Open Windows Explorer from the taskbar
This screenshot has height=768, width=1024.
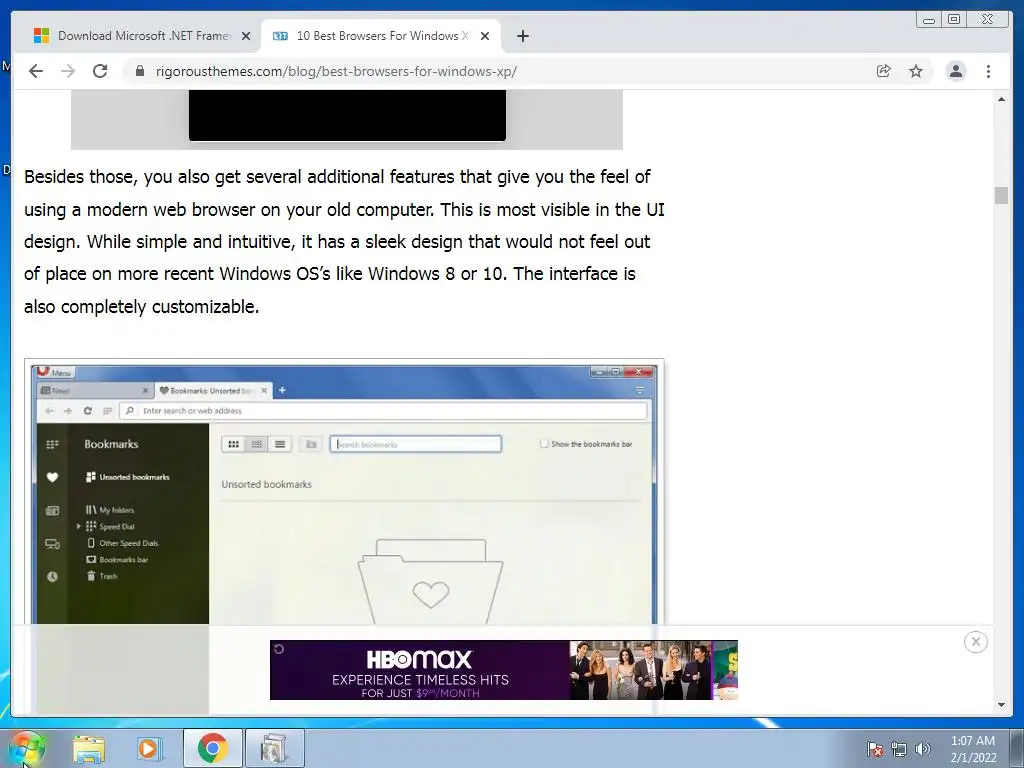(89, 748)
